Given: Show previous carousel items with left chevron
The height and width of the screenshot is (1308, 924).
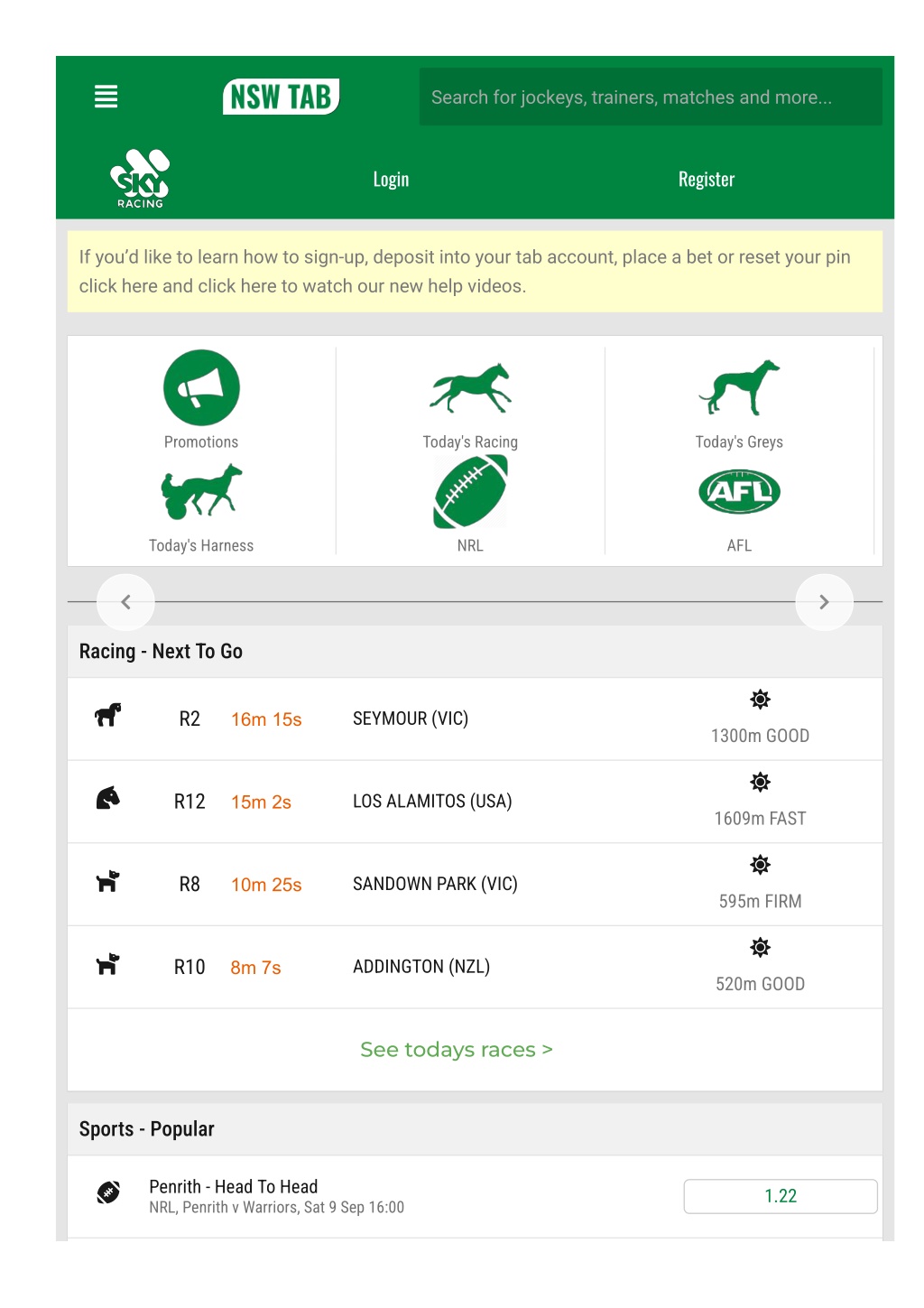Looking at the screenshot, I should [125, 602].
